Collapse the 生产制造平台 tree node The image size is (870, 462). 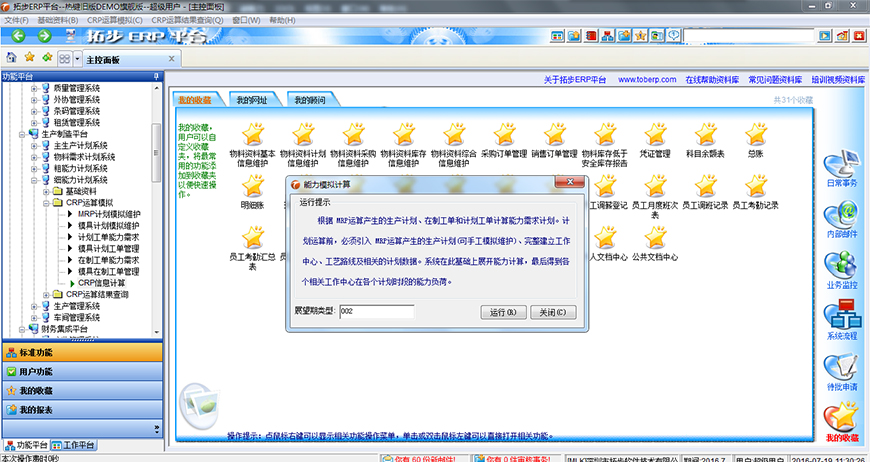[x=22, y=134]
